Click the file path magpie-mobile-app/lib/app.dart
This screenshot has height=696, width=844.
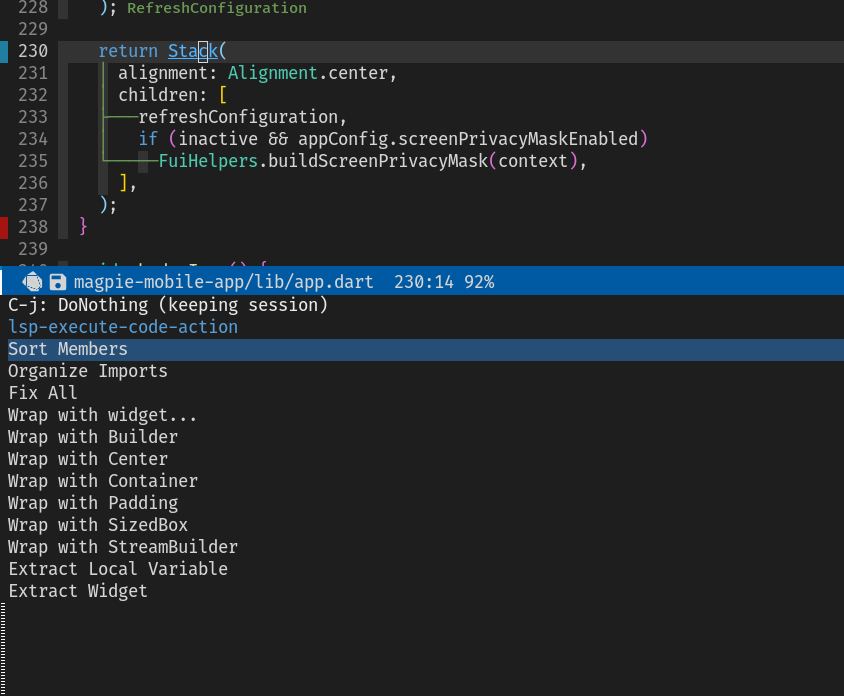(223, 282)
